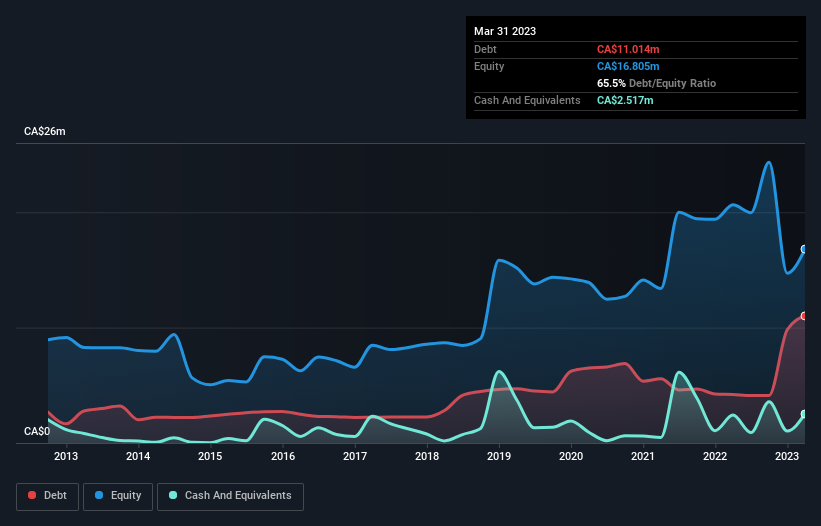Select the 2020 x-axis label
Viewport: 821px width, 526px height.
pos(571,456)
